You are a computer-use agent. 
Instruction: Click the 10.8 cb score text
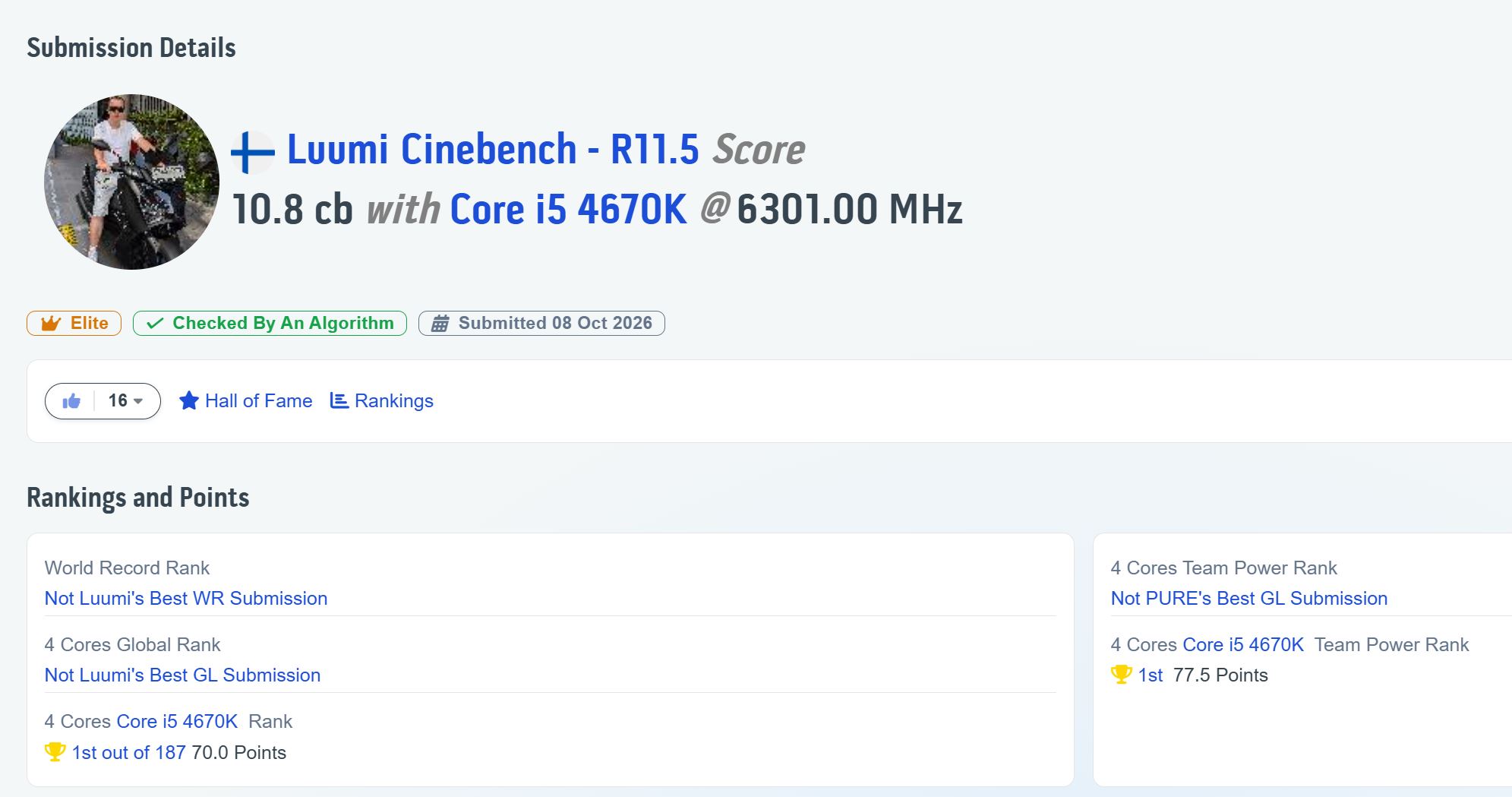pyautogui.click(x=292, y=210)
